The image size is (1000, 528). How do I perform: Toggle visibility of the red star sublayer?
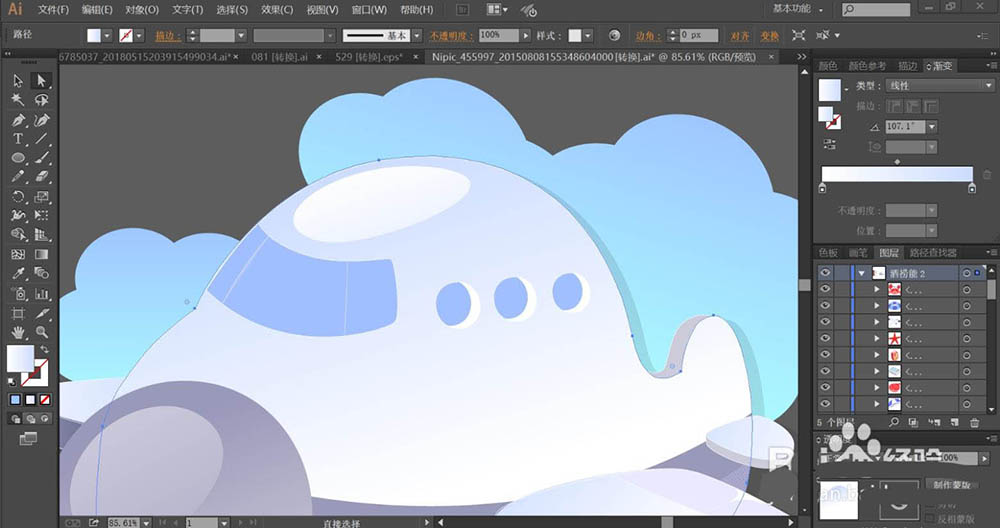tap(825, 339)
